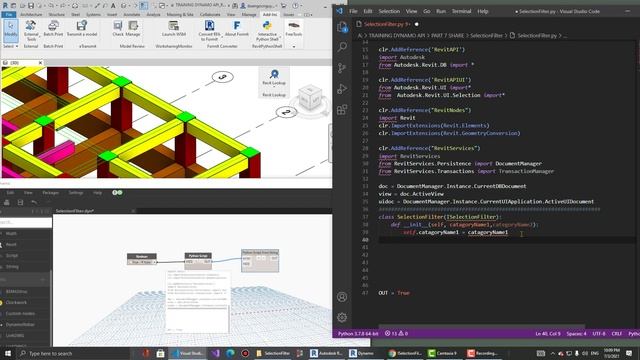Open the VS Code Search panel

click(x=342, y=47)
